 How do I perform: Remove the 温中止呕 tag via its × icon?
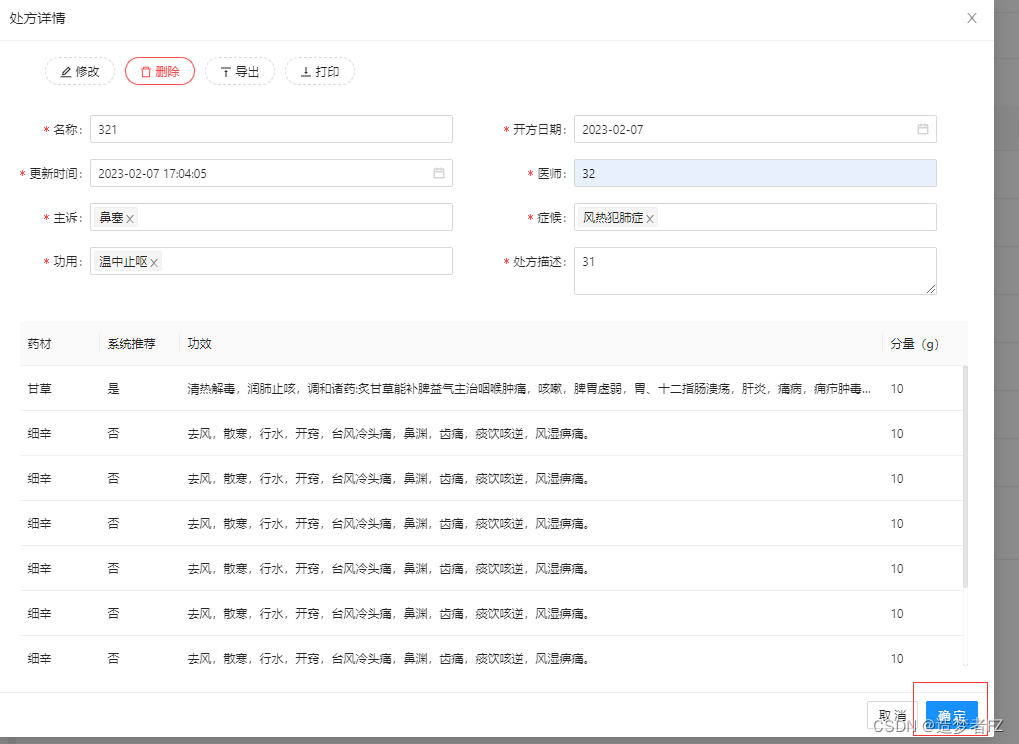click(154, 261)
